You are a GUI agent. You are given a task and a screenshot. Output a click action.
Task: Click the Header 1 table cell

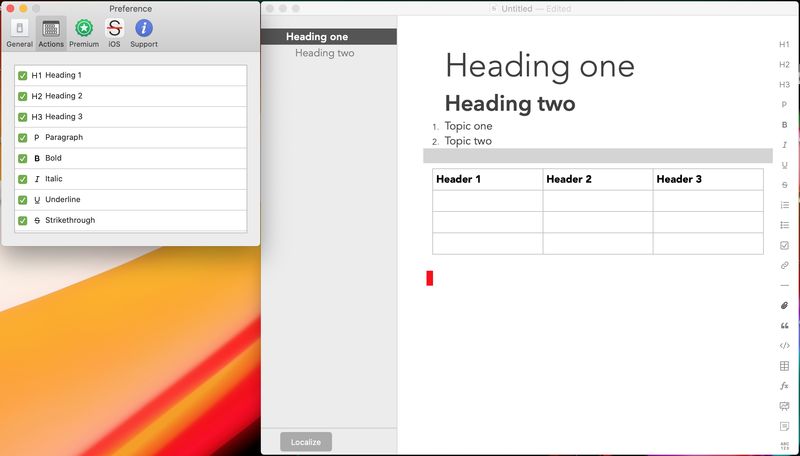(x=488, y=180)
